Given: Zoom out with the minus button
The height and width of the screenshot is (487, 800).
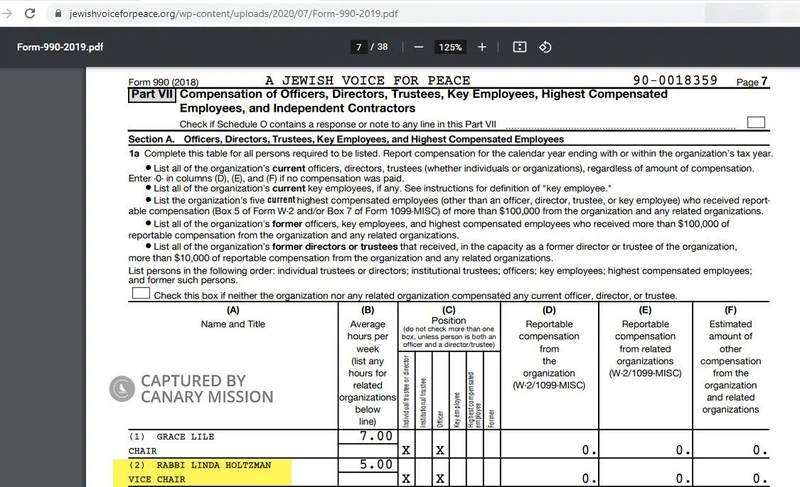Looking at the screenshot, I should [419, 47].
